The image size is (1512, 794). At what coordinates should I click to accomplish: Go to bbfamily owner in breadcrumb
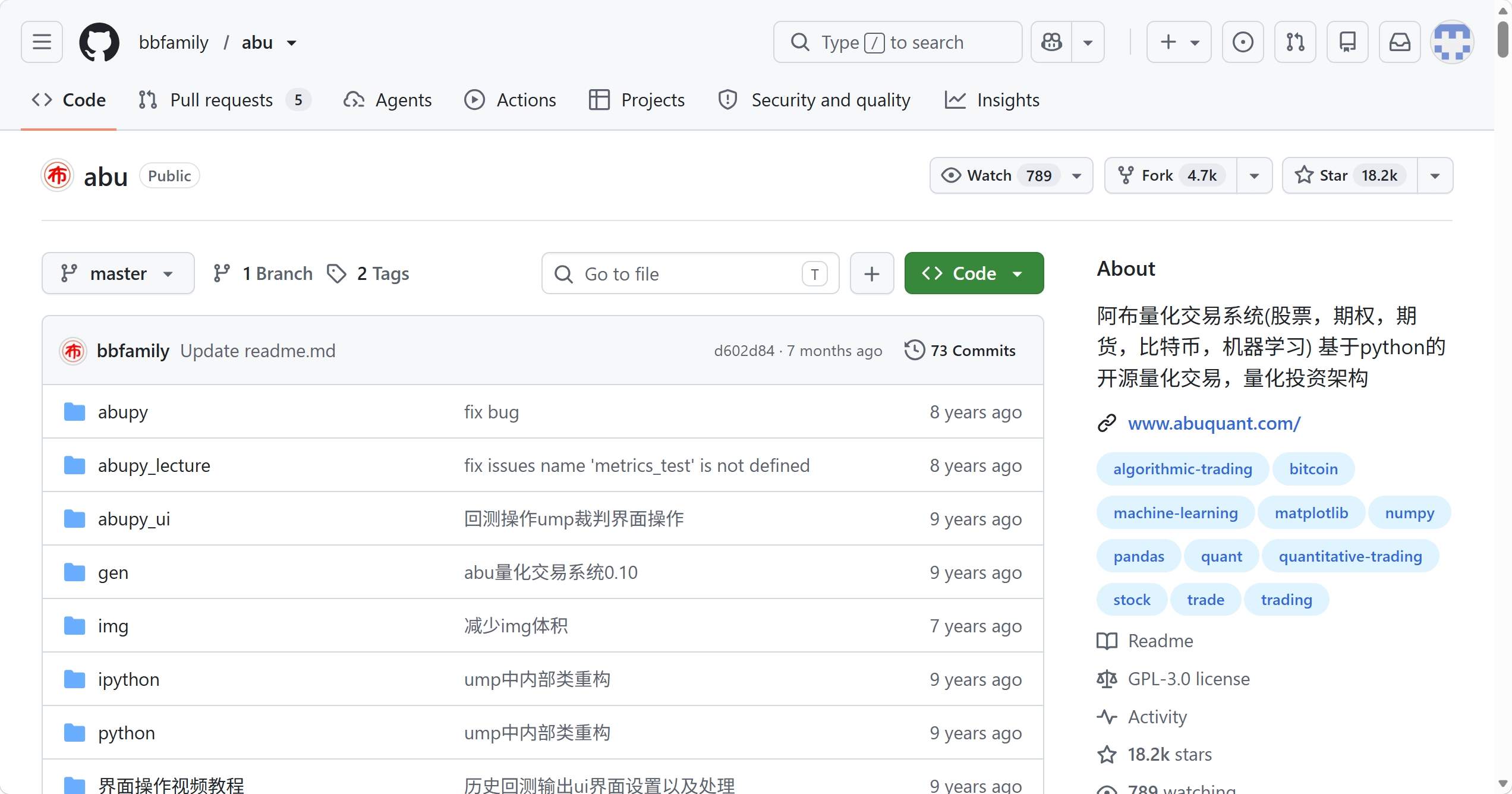(174, 43)
